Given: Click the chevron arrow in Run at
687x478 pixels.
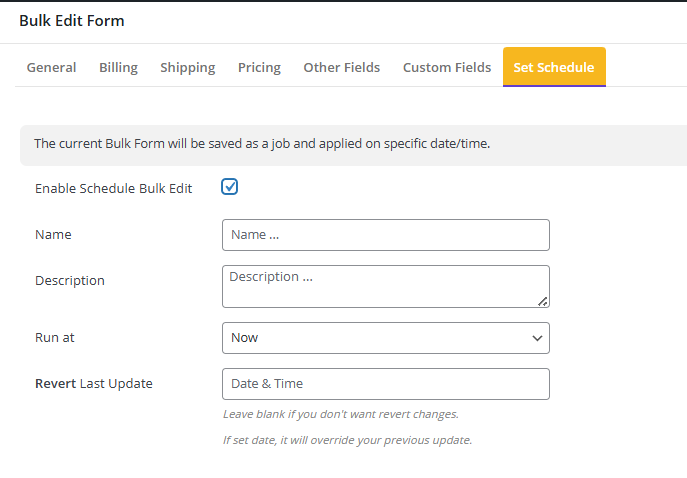Looking at the screenshot, I should click(x=537, y=338).
